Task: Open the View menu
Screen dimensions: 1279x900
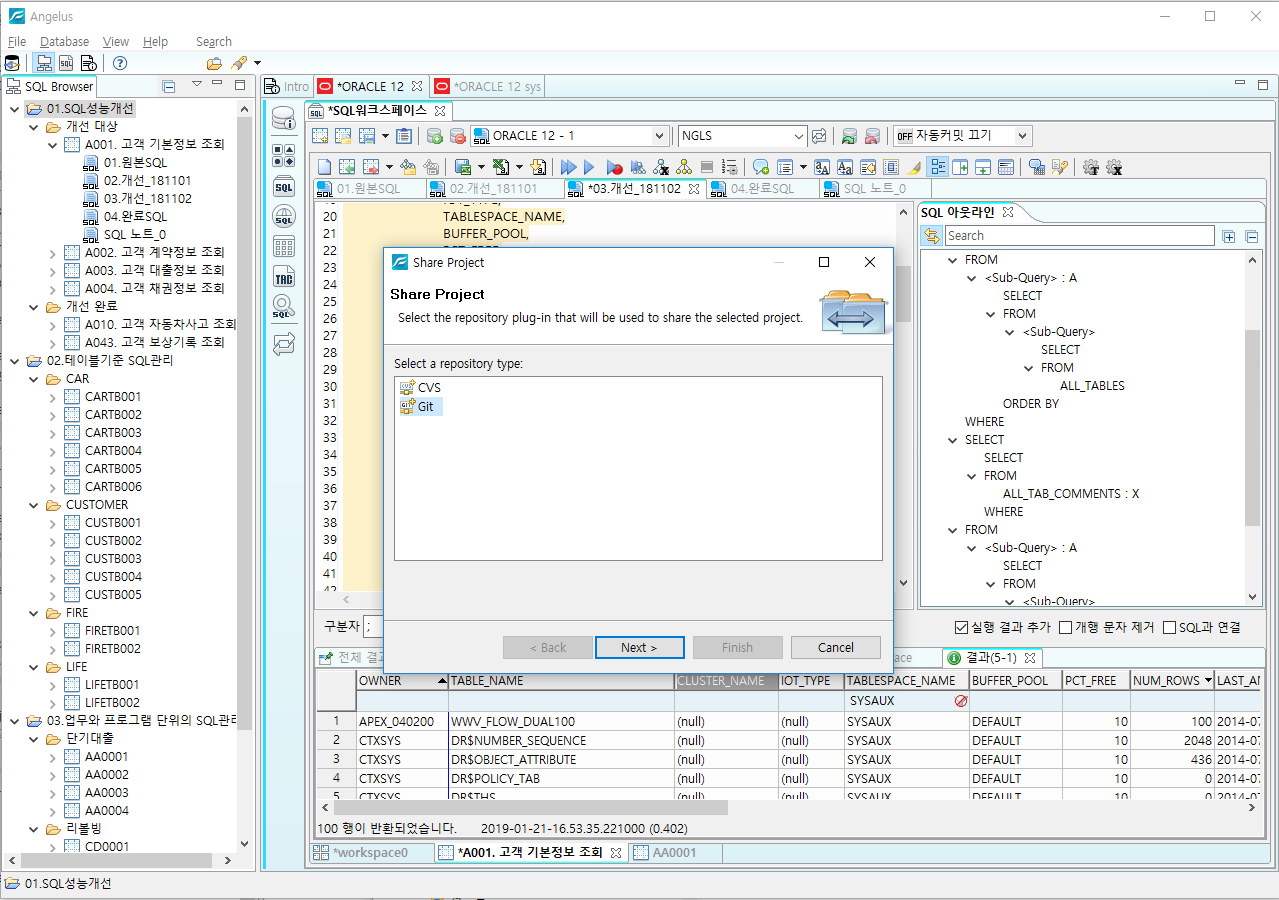Action: tap(116, 41)
